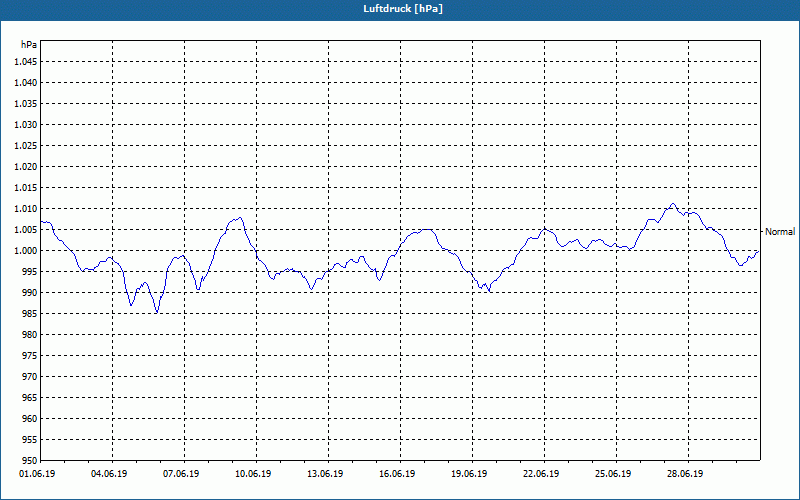Click the 'hPa' unit label on axis
The height and width of the screenshot is (500, 800).
point(29,45)
